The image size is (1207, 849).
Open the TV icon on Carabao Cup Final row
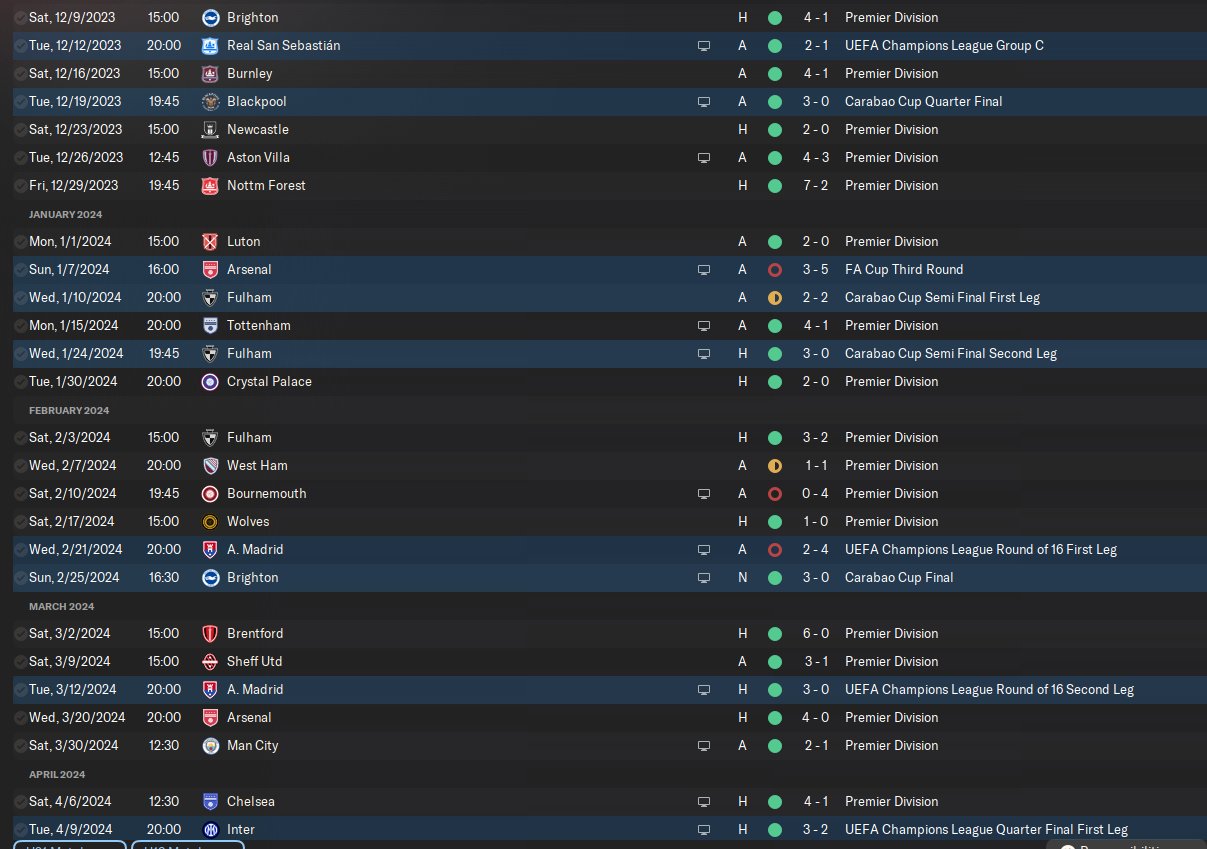coord(704,578)
